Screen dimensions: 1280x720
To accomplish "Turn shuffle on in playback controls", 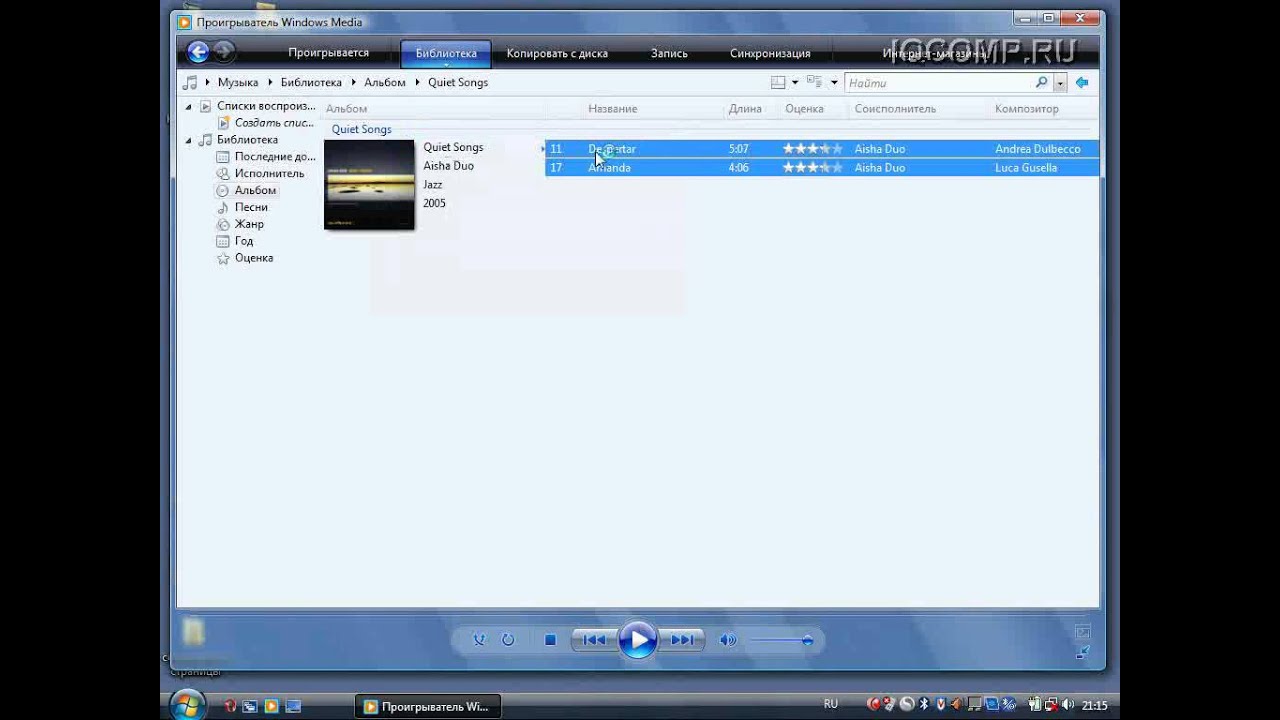I will coord(479,640).
